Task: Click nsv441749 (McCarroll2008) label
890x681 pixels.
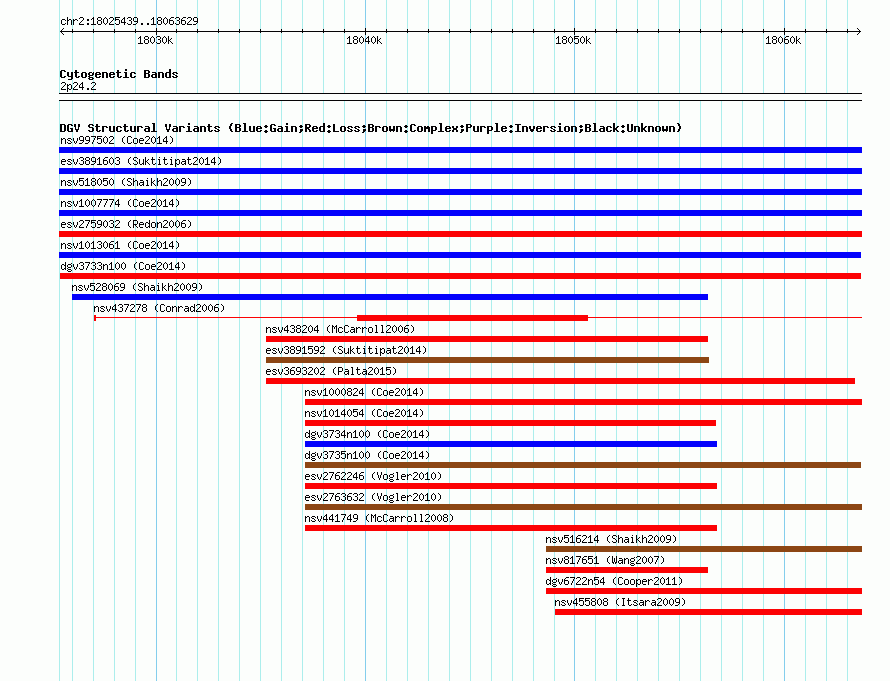Action: (379, 518)
